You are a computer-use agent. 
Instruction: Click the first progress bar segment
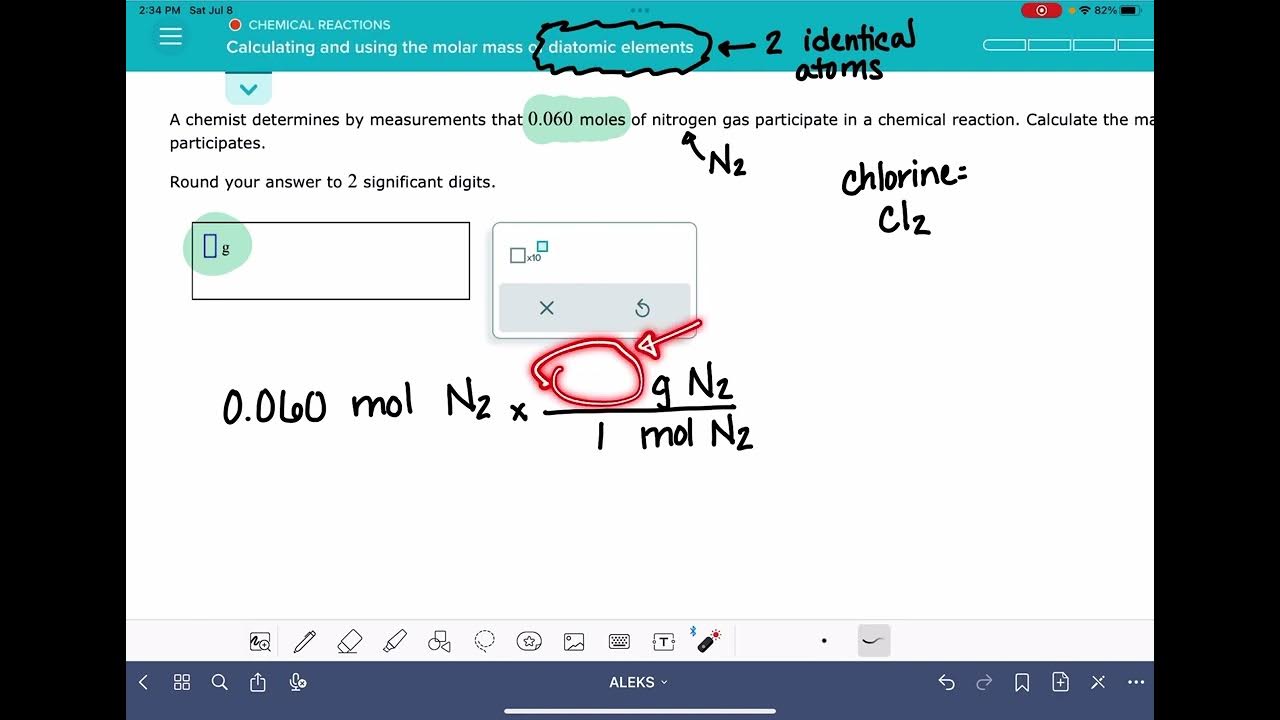pyautogui.click(x=1004, y=45)
